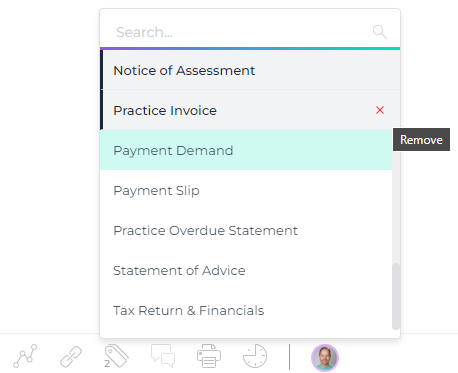The height and width of the screenshot is (373, 458).
Task: Open the workflow graph icon
Action: pyautogui.click(x=25, y=356)
